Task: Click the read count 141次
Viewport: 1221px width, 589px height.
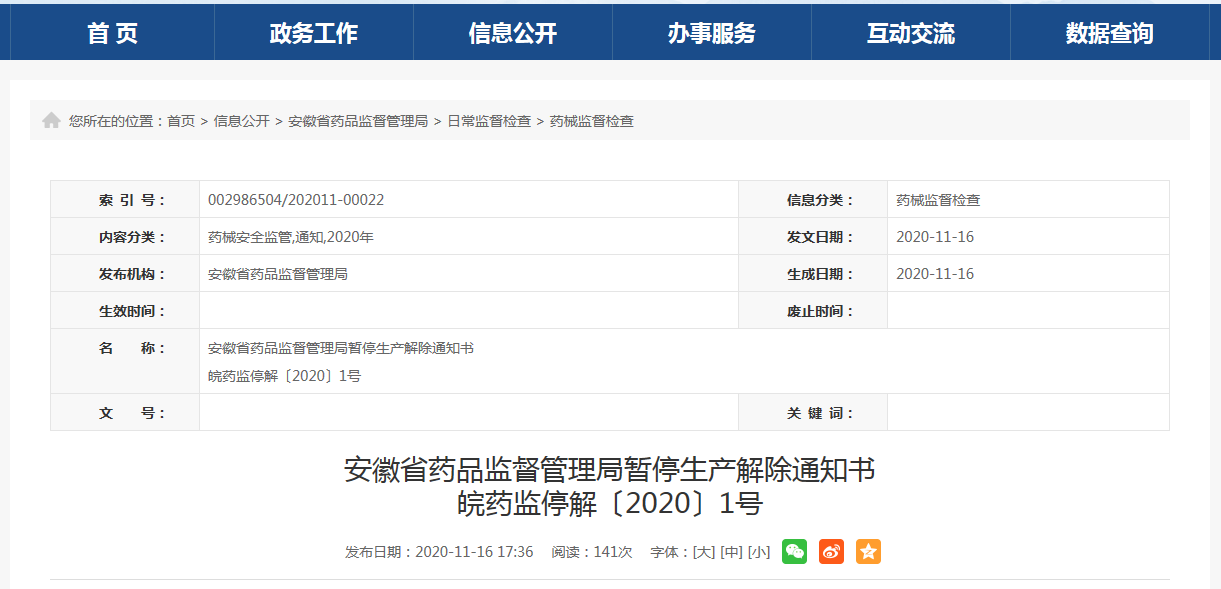Action: [613, 552]
